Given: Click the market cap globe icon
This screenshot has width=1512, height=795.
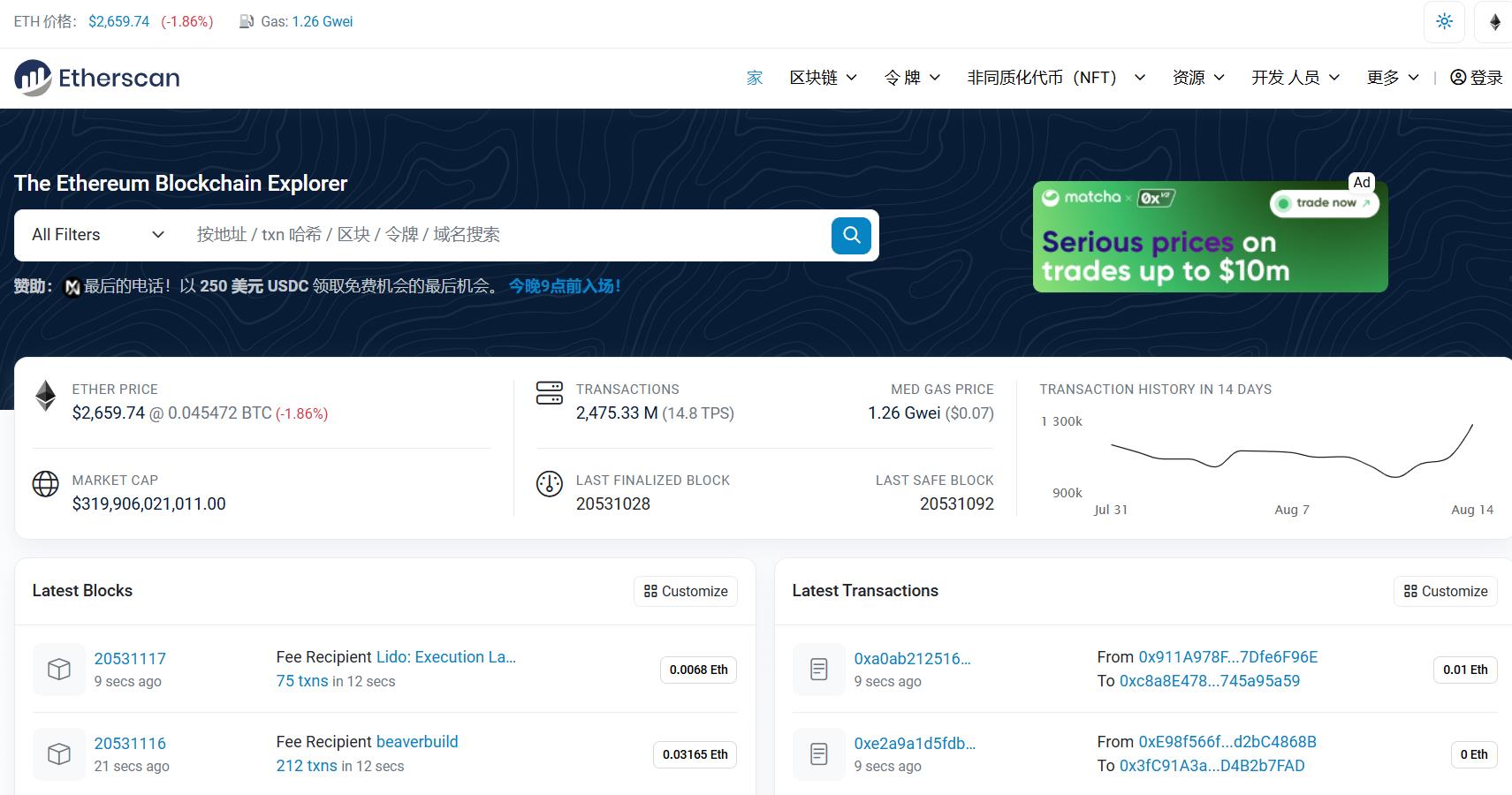Looking at the screenshot, I should tap(45, 483).
